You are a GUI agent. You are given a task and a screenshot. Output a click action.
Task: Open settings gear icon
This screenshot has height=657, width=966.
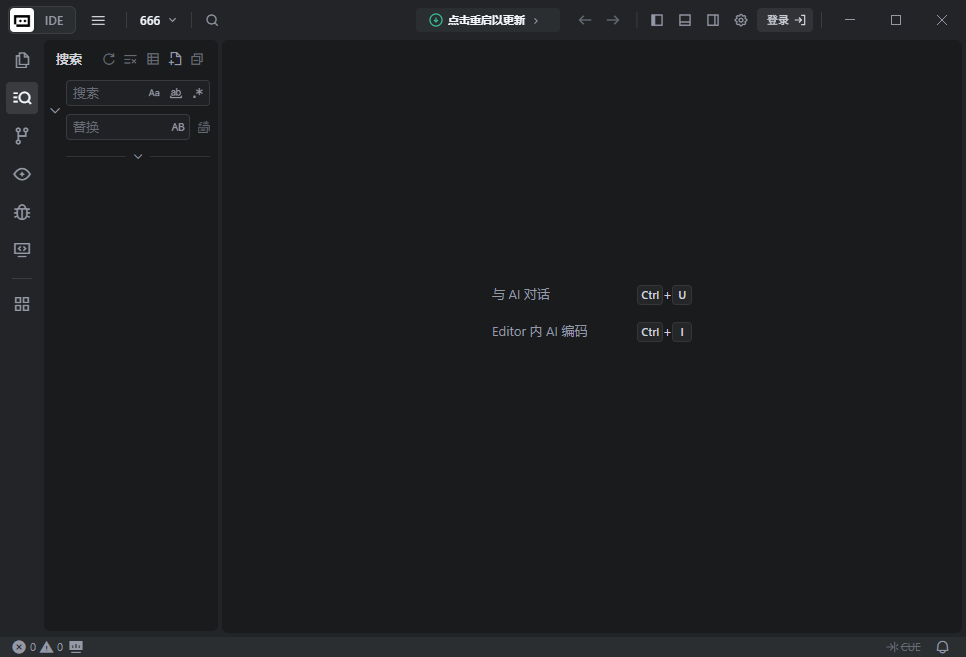click(x=741, y=20)
